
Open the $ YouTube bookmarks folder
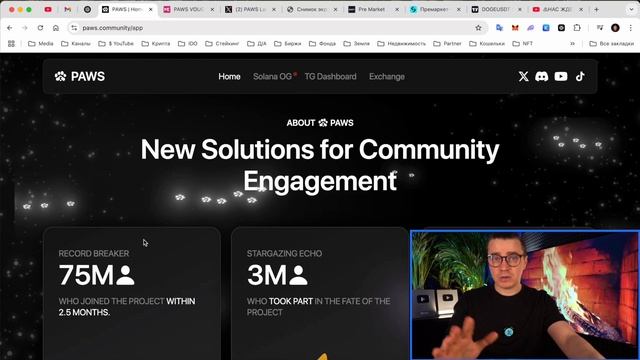point(116,44)
